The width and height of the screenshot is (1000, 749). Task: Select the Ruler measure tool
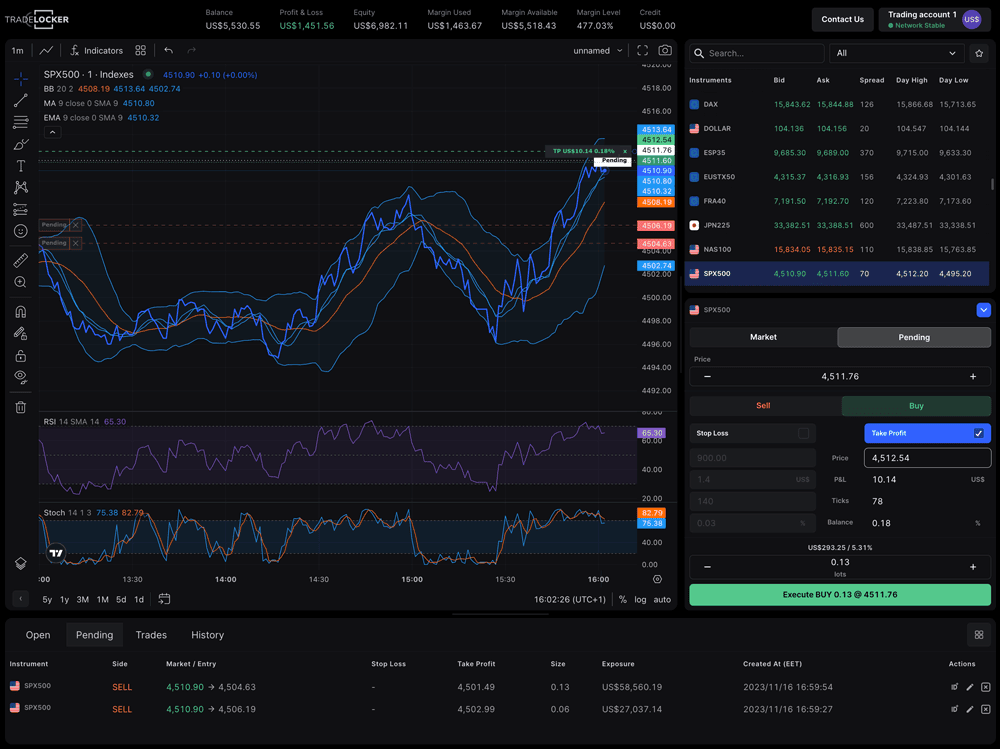(x=21, y=261)
